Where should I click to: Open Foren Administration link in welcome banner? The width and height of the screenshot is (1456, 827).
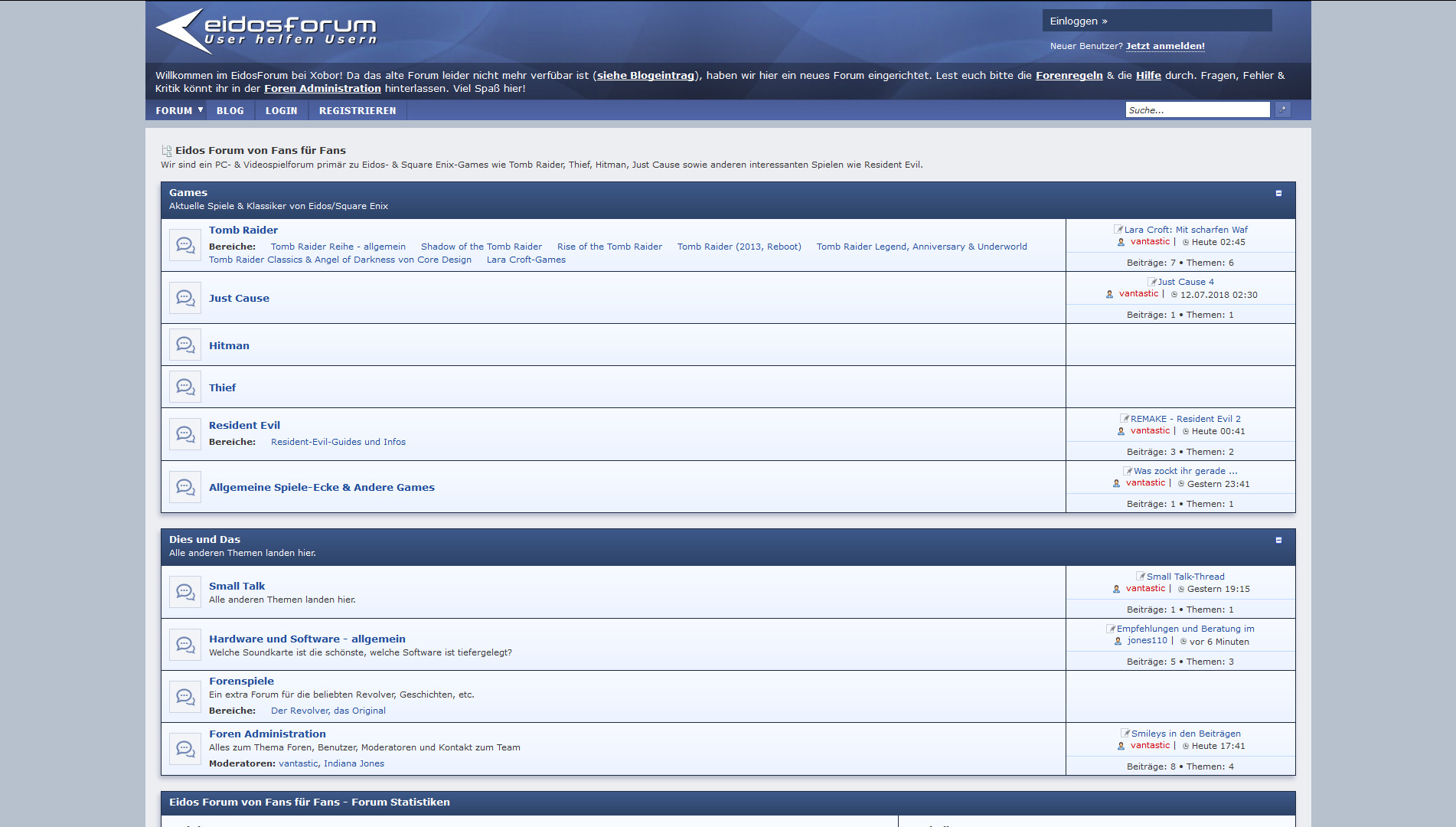[322, 88]
